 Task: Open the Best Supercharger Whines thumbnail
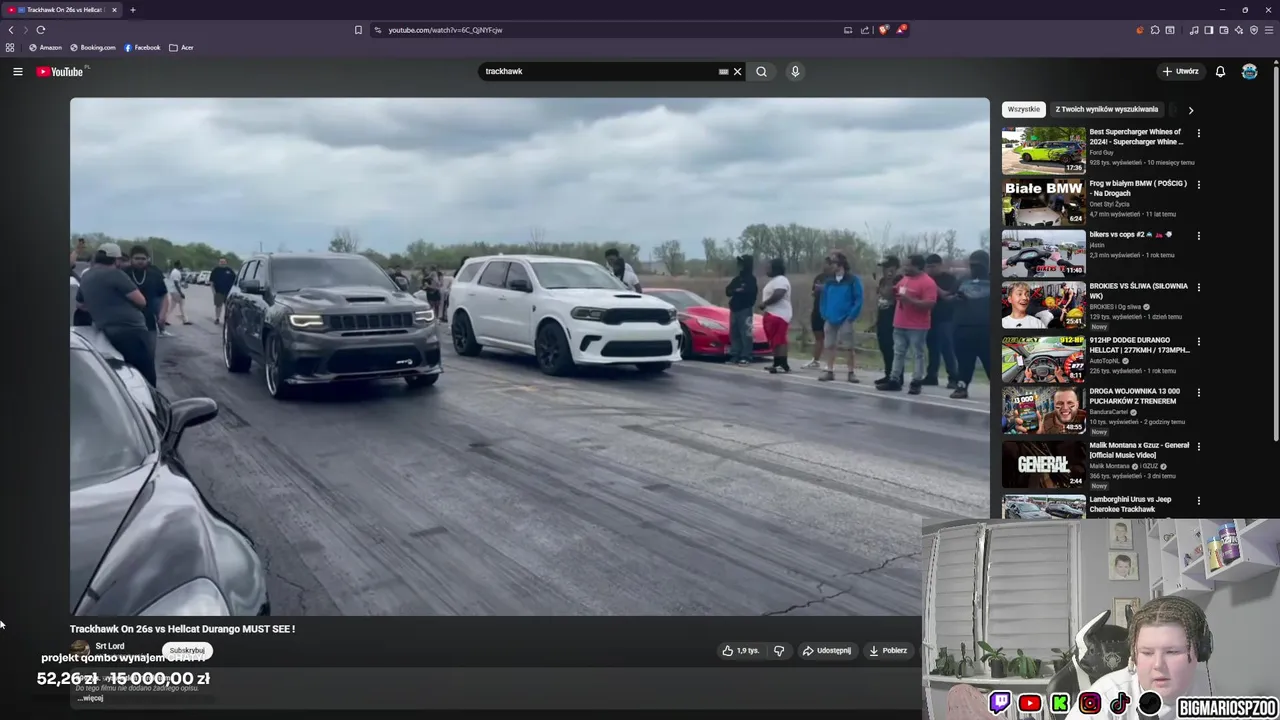1043,150
